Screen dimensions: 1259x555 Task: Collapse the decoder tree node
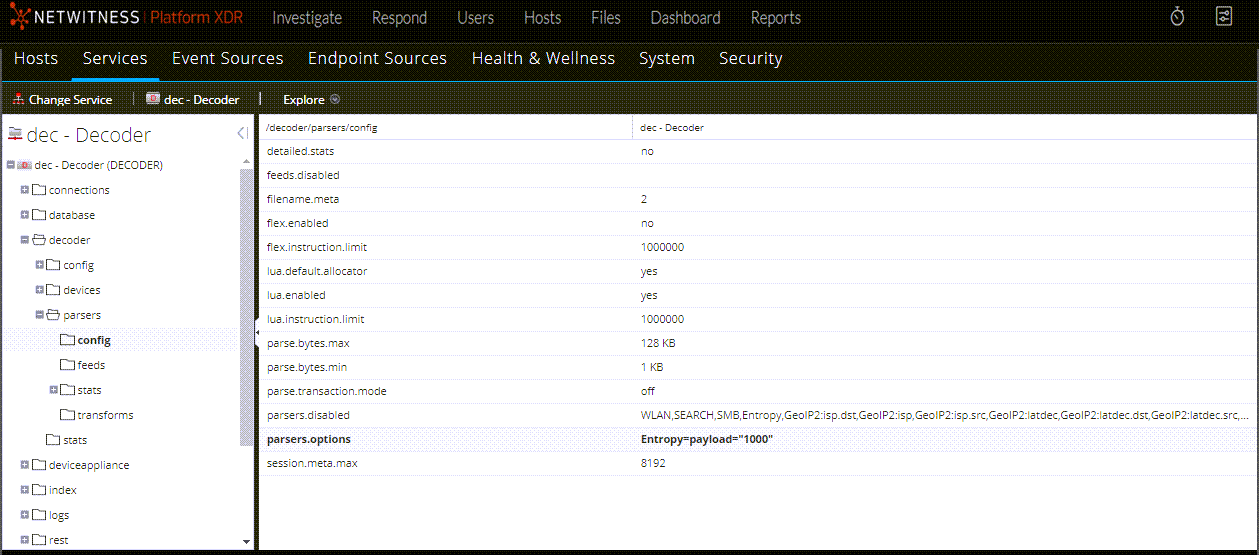(25, 240)
